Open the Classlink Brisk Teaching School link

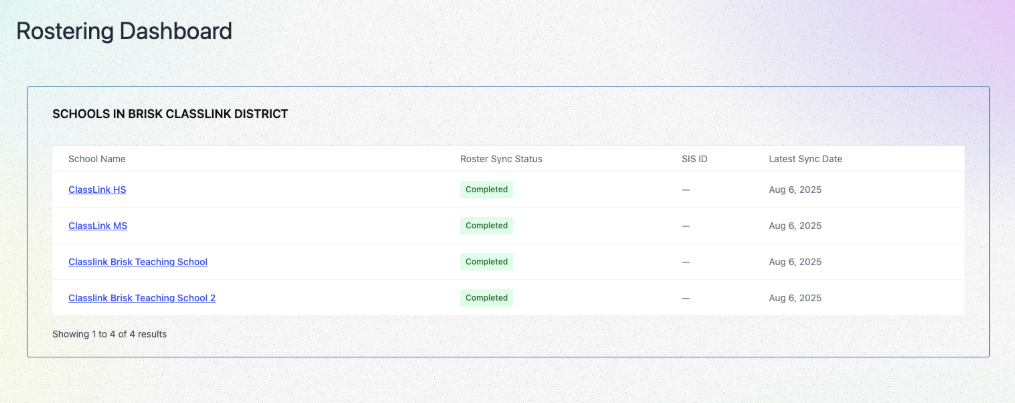tap(137, 261)
